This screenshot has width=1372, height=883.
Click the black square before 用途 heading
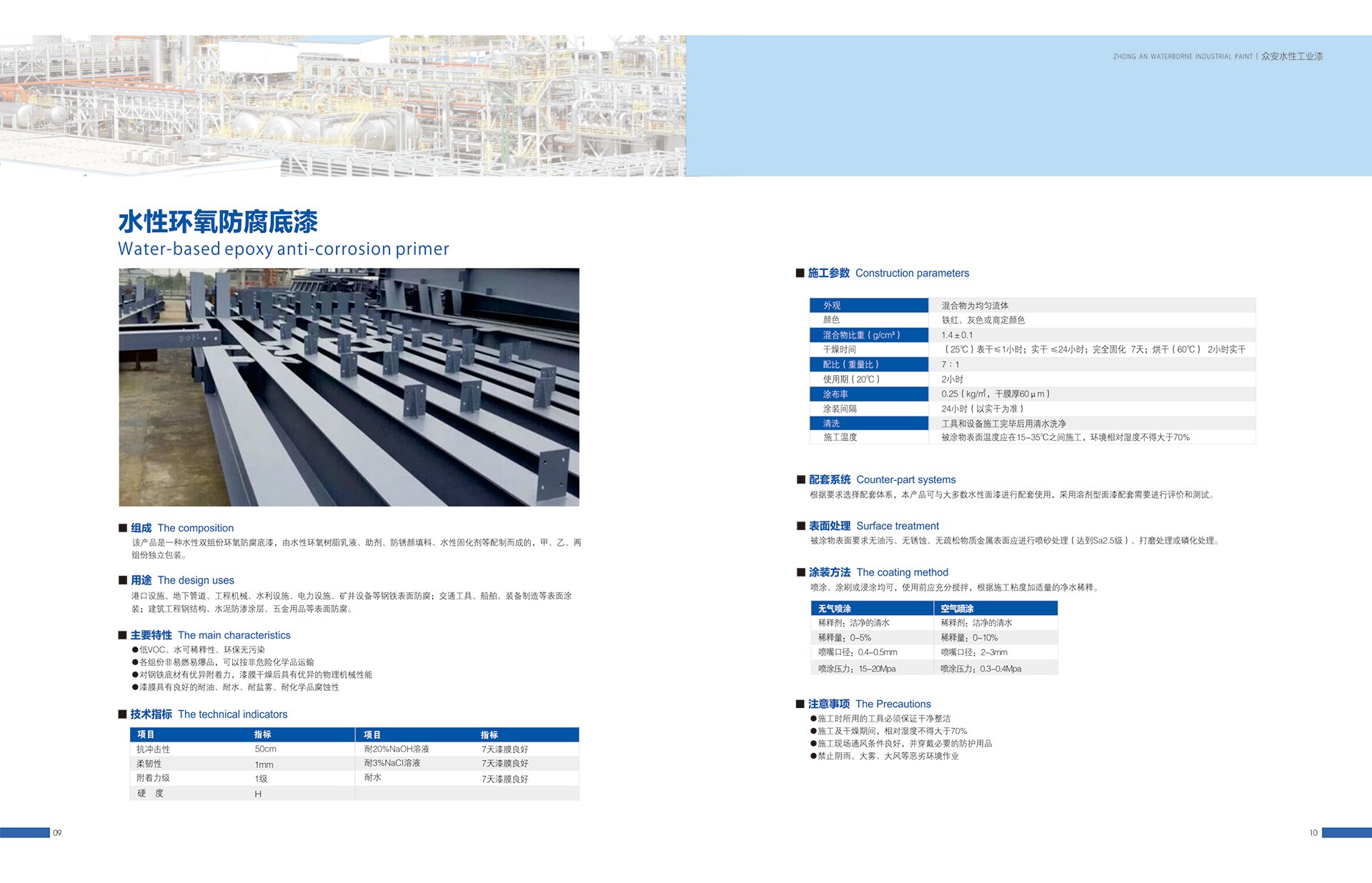123,580
